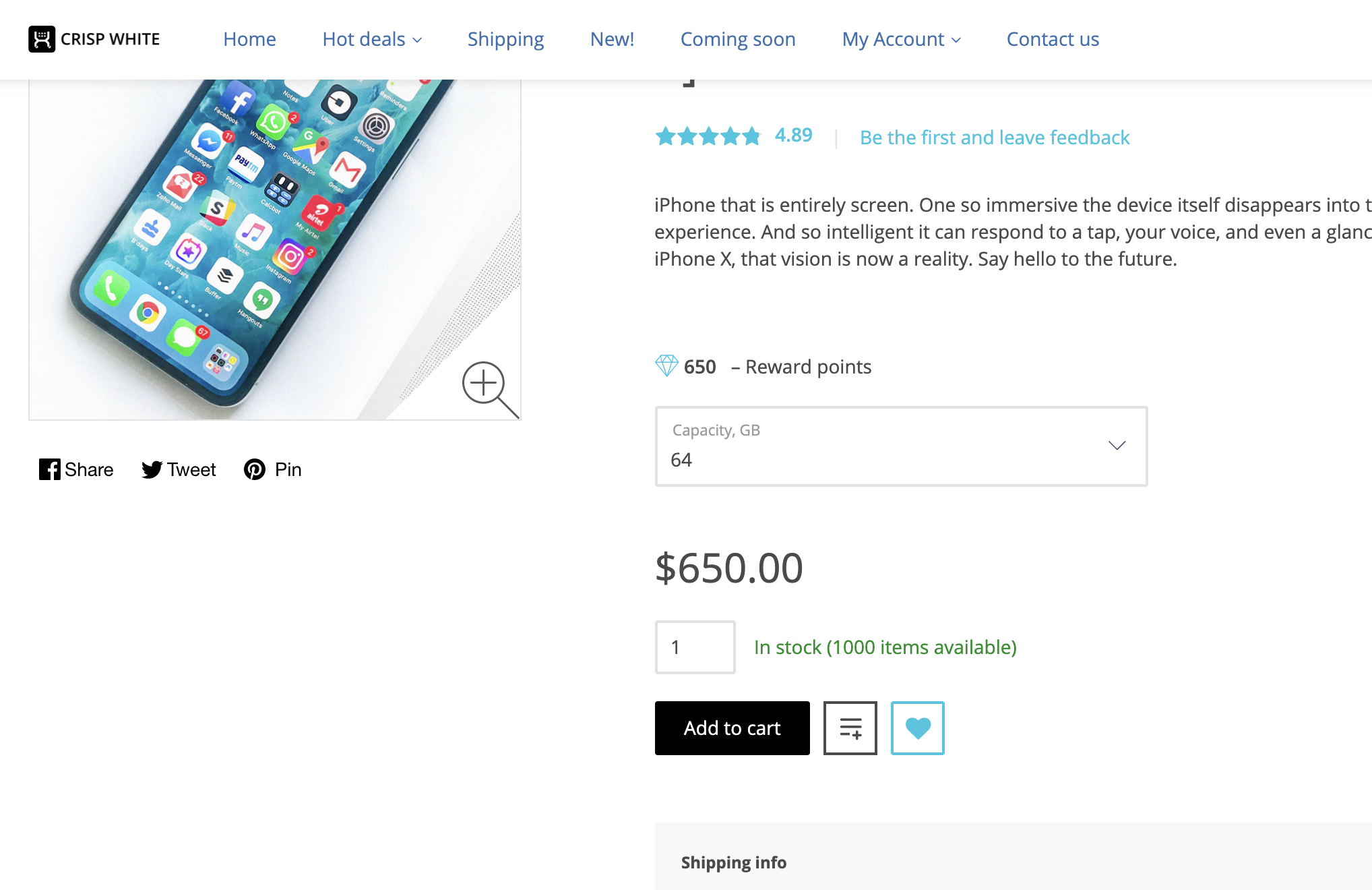This screenshot has width=1372, height=890.
Task: Click the quantity input field
Action: point(695,647)
